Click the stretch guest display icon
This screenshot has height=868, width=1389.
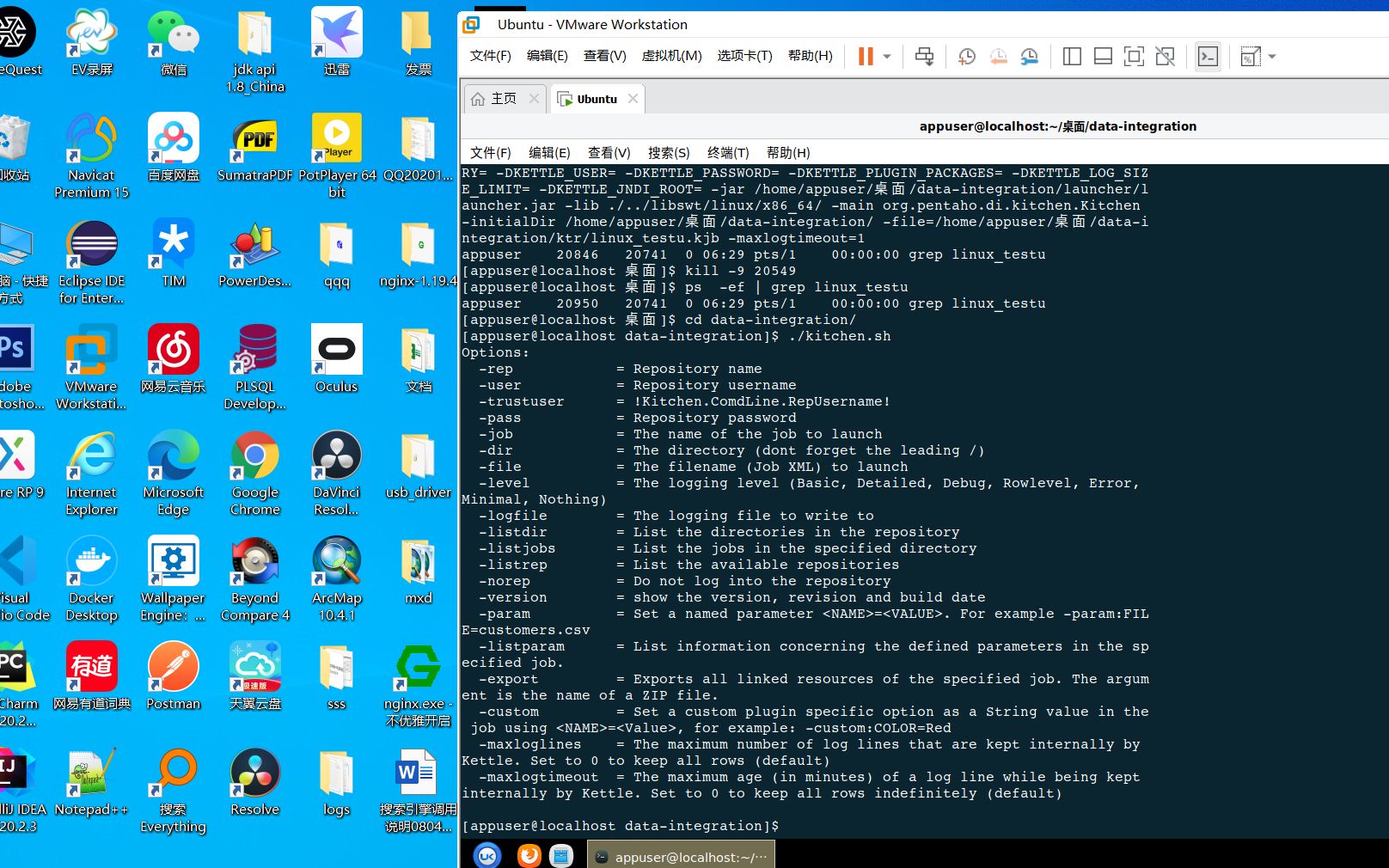coord(1250,57)
